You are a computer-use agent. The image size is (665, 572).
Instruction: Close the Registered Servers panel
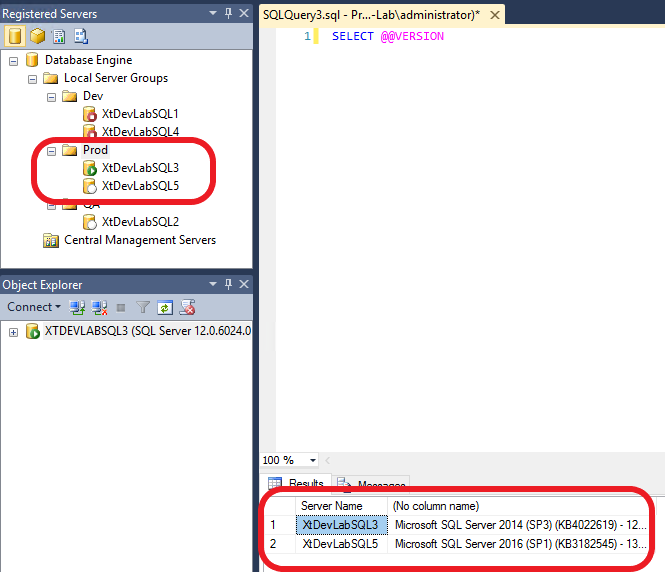tap(244, 13)
